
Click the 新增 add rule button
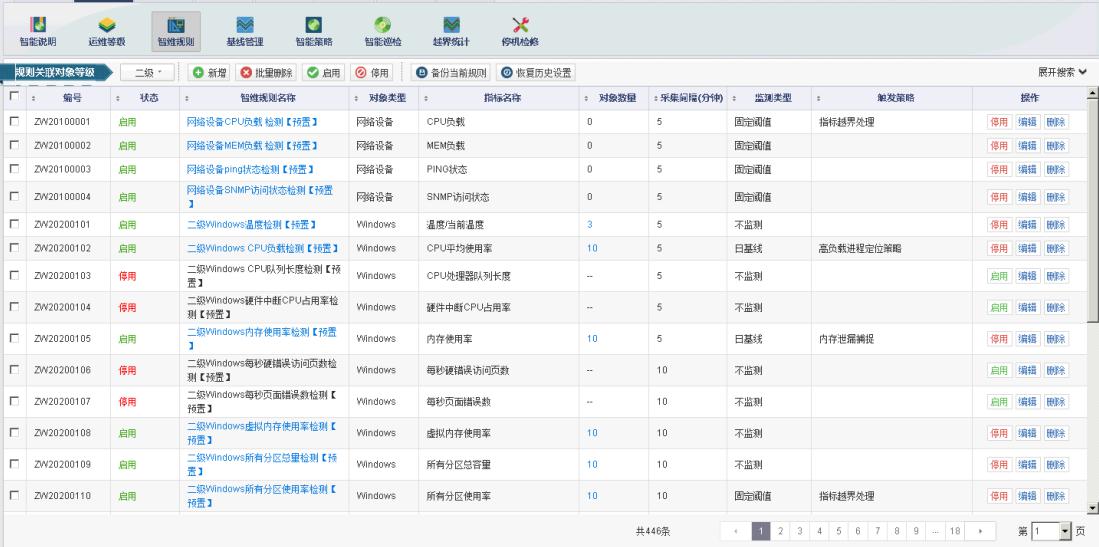coord(210,73)
